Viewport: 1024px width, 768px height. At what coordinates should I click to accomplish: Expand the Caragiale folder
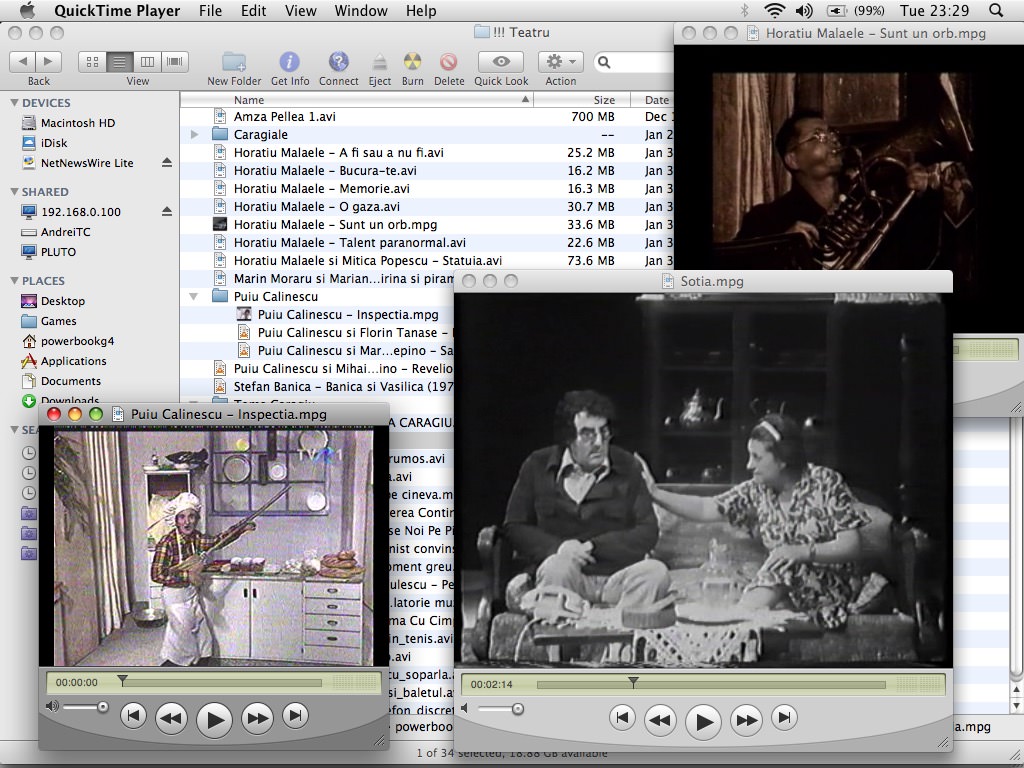(194, 135)
